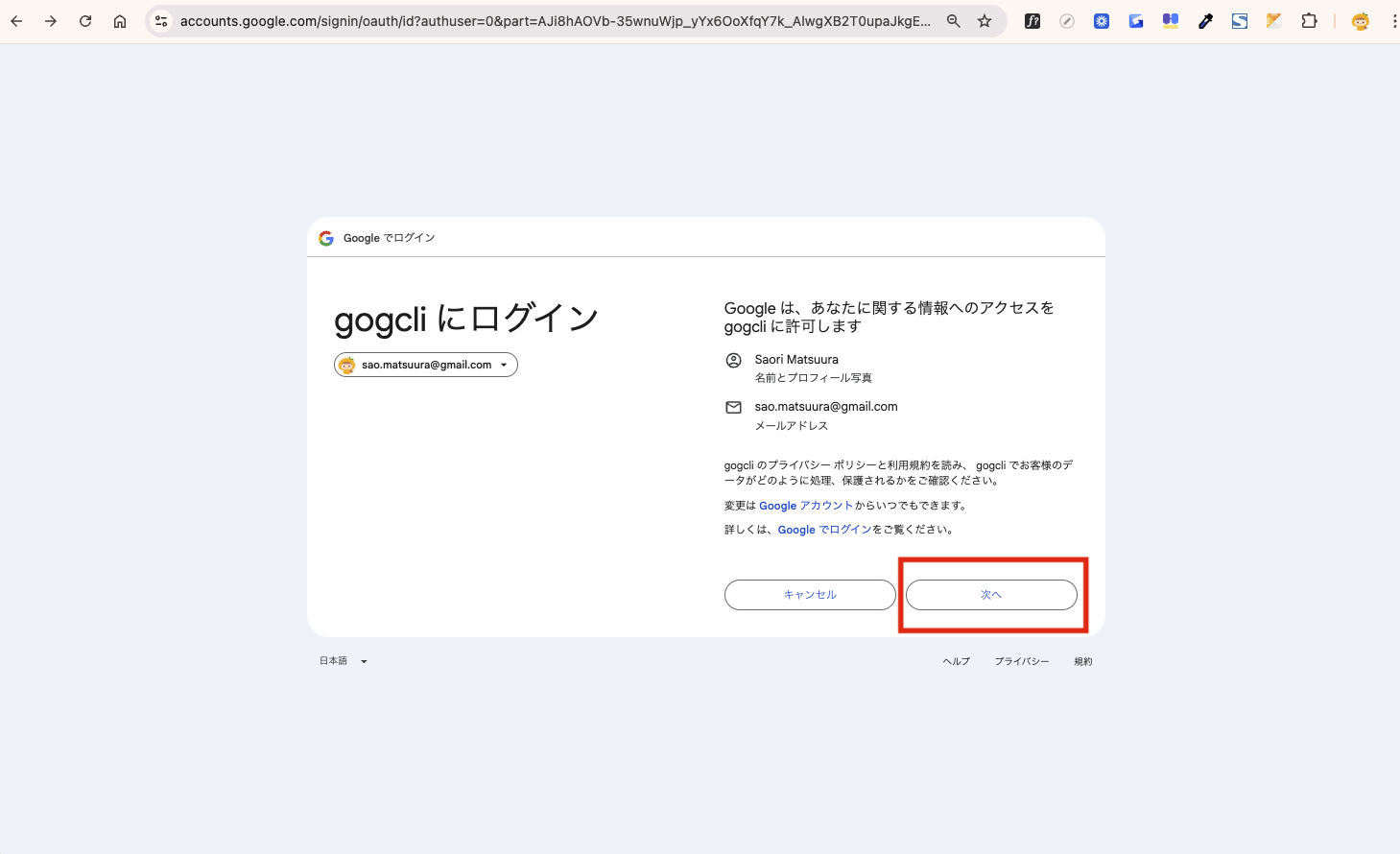Image resolution: width=1400 pixels, height=854 pixels.
Task: Open the 日本語 language dropdown
Action: 344,661
